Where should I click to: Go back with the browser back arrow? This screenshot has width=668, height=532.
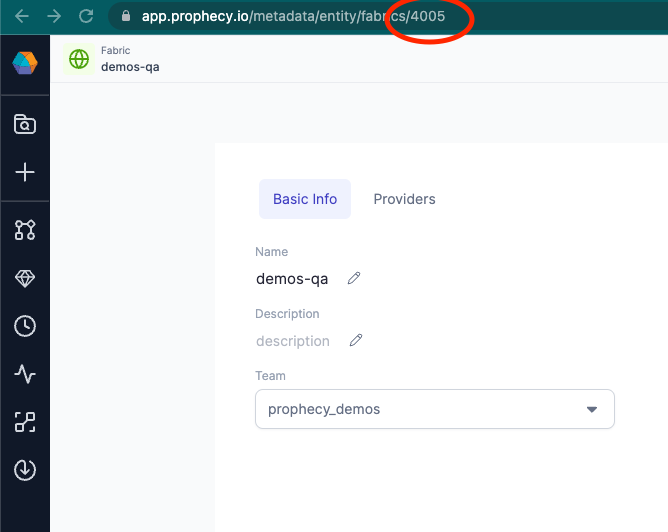click(22, 16)
